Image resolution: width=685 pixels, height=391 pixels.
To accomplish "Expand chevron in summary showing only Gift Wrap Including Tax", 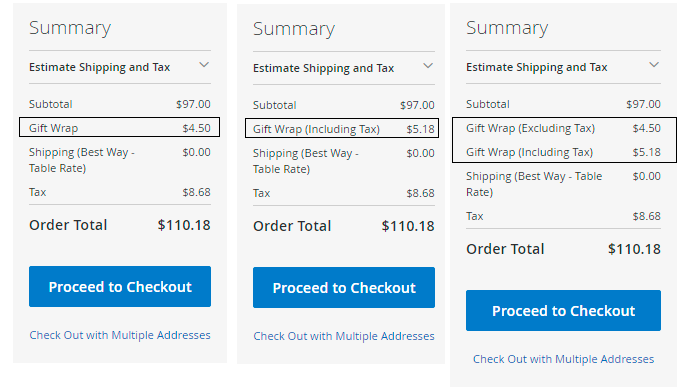I will tap(428, 66).
